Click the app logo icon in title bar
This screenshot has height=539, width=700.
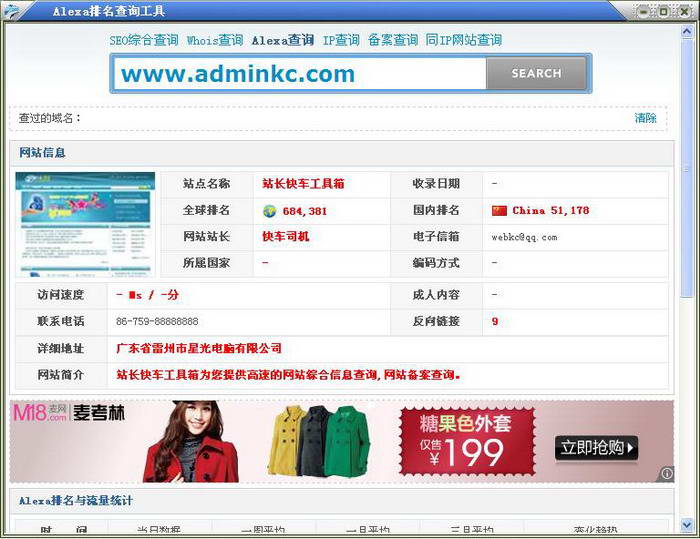tap(12, 10)
